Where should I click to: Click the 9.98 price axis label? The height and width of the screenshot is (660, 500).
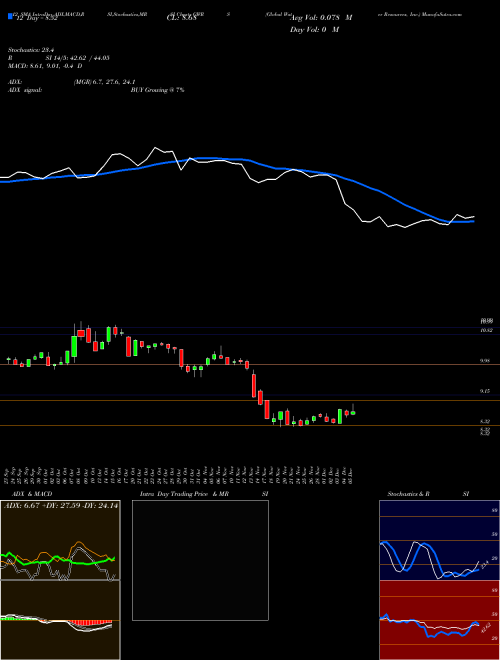click(486, 361)
